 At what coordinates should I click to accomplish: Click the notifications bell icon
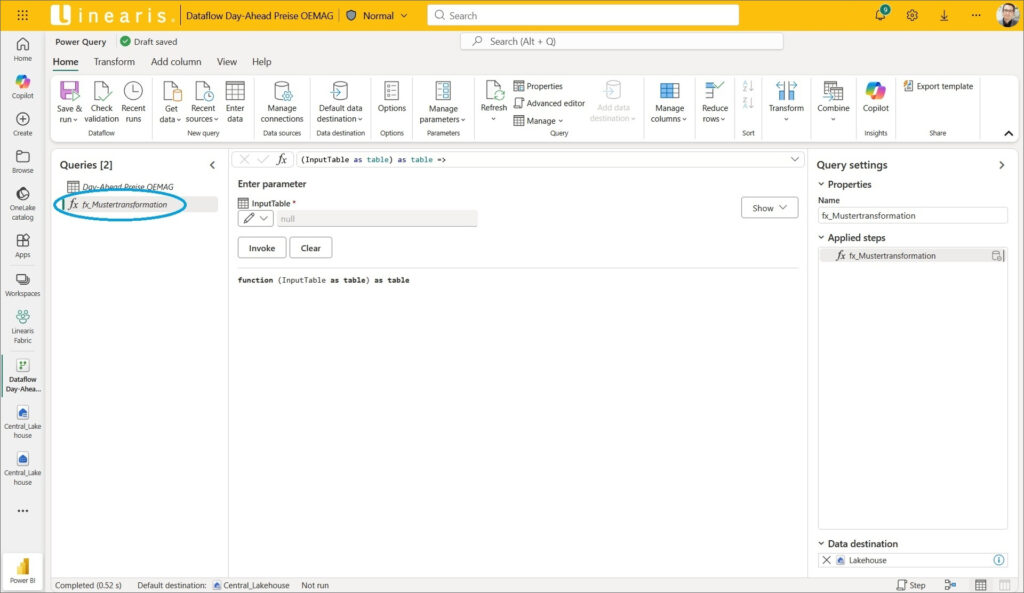[x=880, y=15]
